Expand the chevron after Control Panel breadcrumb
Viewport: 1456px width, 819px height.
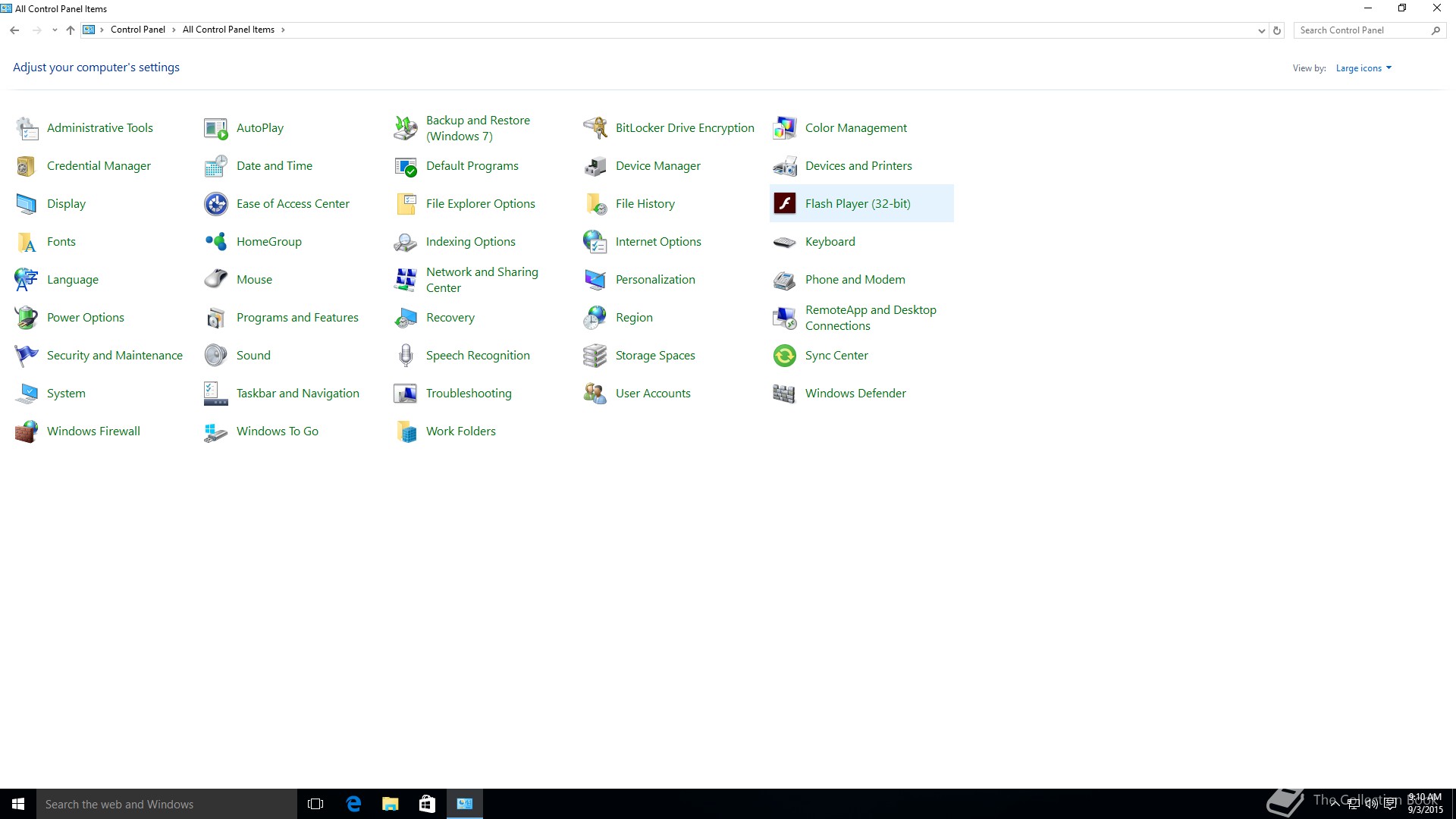174,30
